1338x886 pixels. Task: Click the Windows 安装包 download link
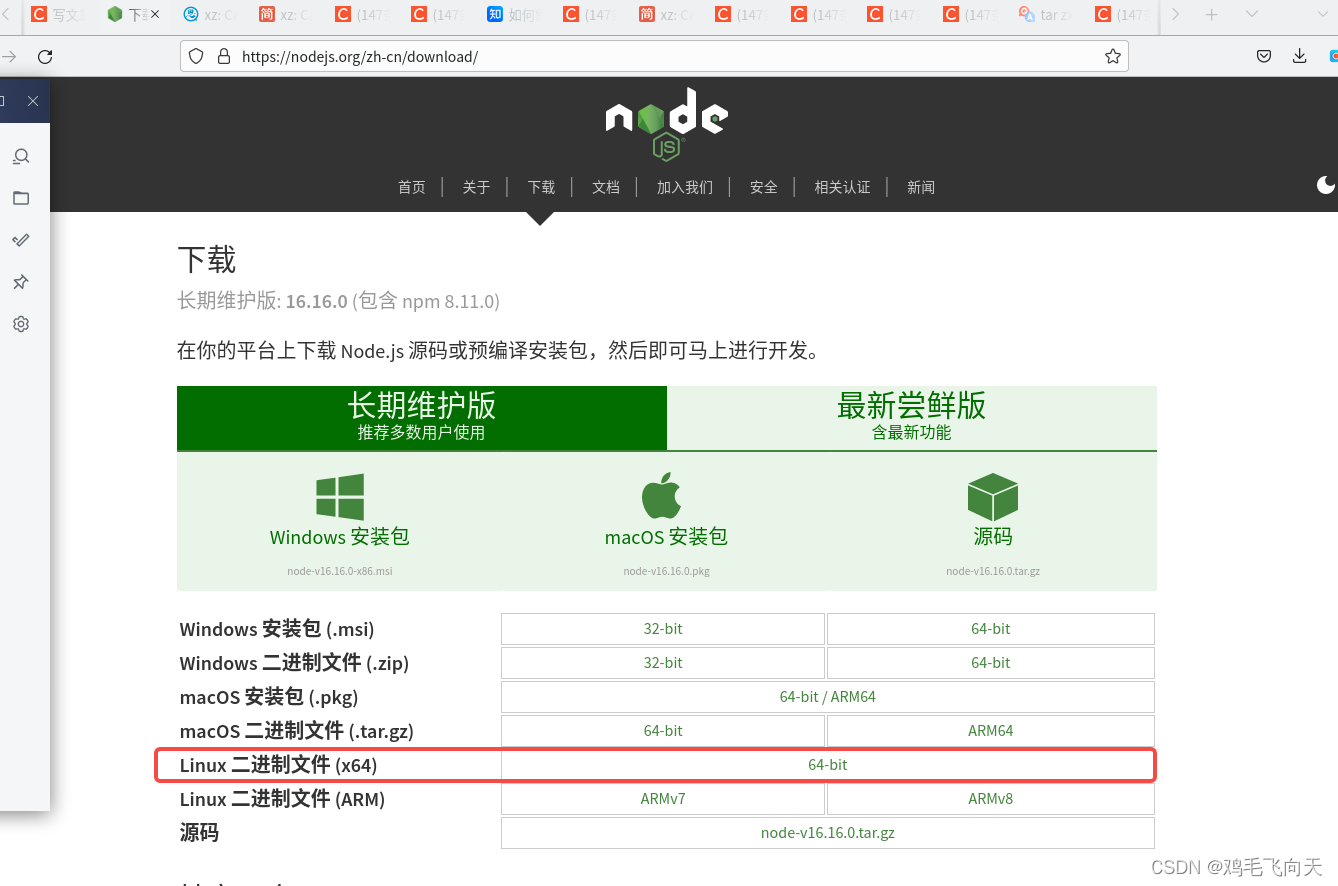tap(340, 537)
